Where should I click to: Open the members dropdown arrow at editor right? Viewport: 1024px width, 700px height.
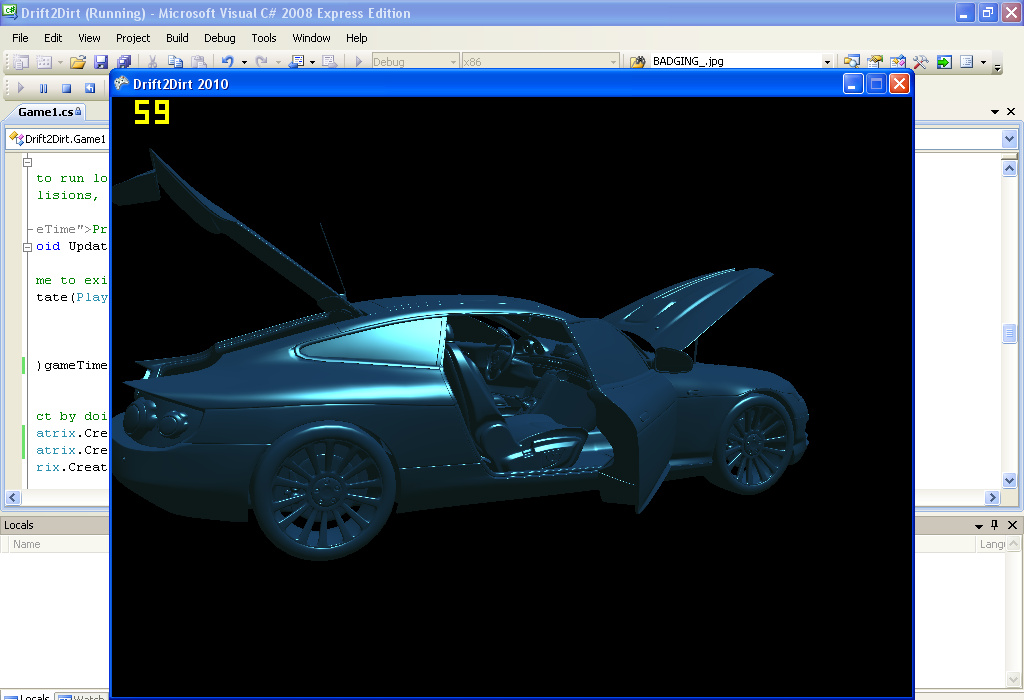[1009, 138]
